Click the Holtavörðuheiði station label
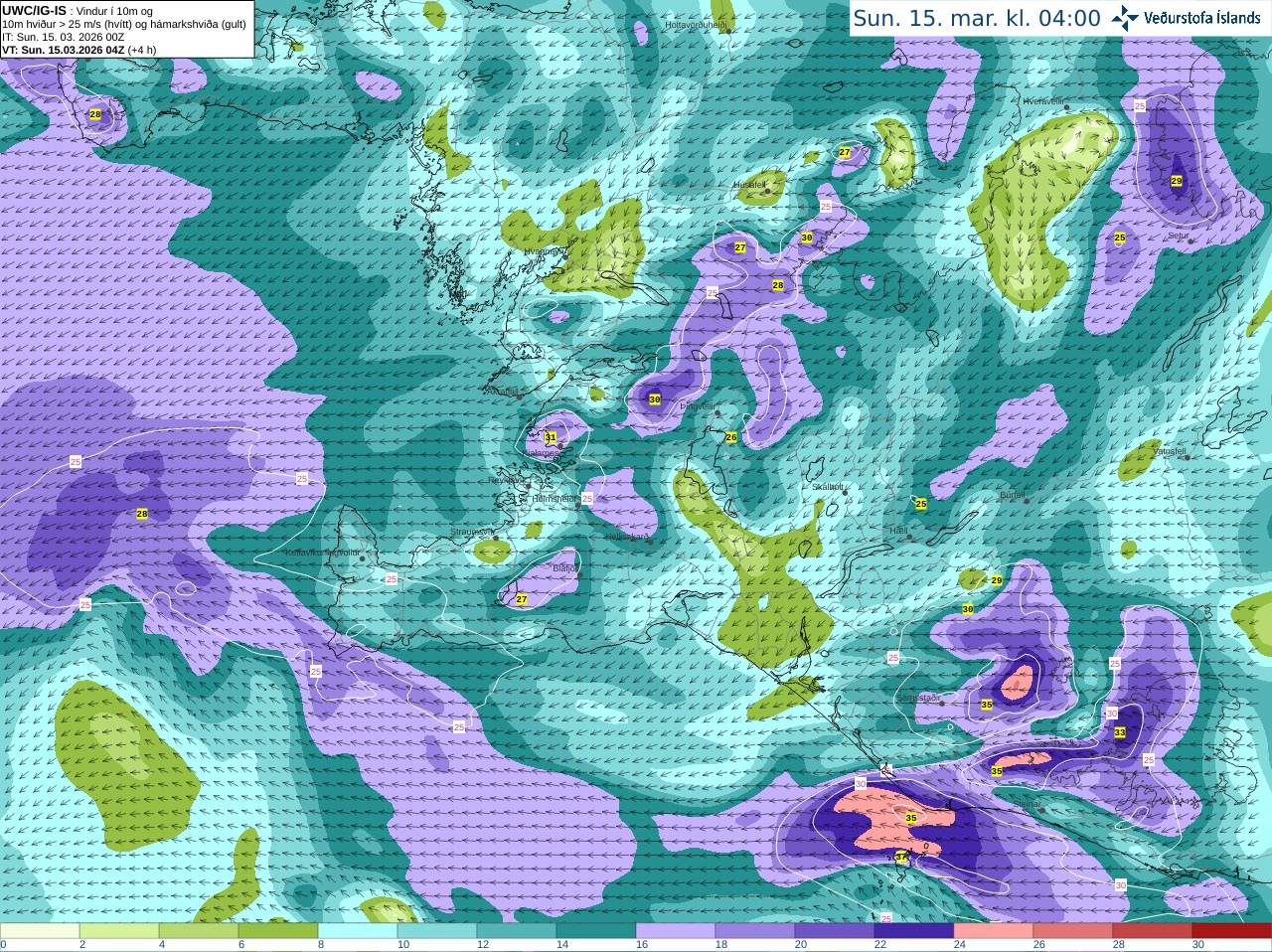The height and width of the screenshot is (952, 1272). [x=697, y=24]
